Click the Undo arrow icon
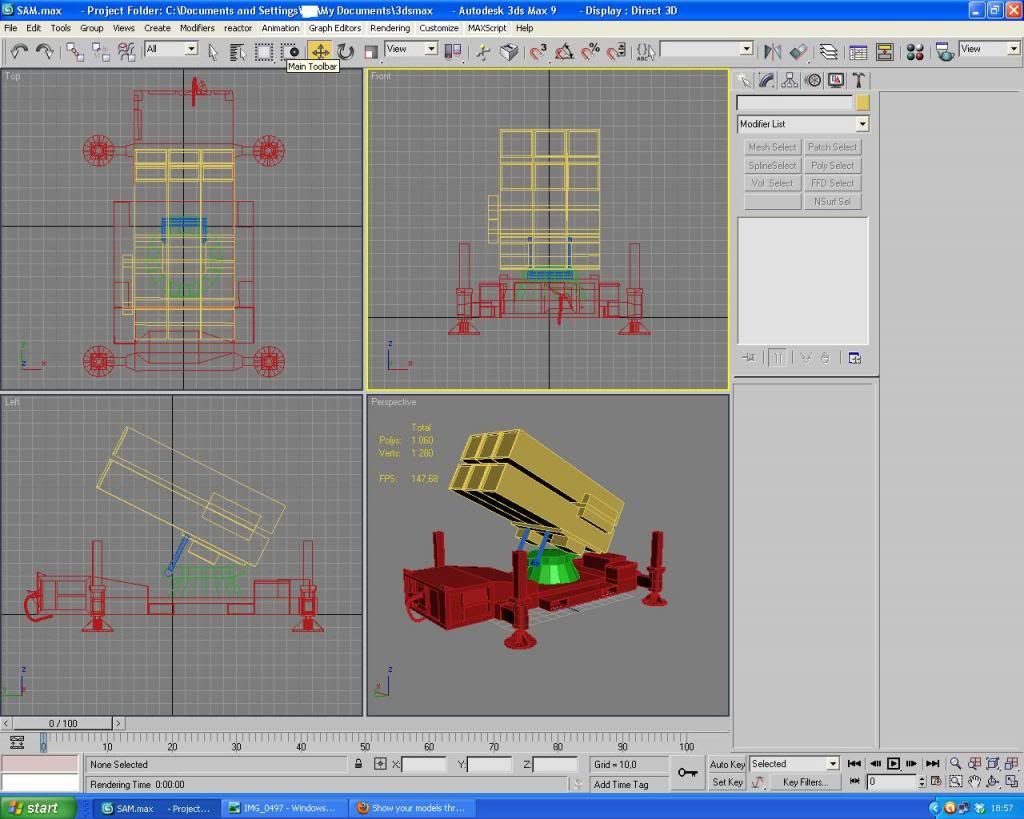Image resolution: width=1024 pixels, height=819 pixels. (19, 51)
